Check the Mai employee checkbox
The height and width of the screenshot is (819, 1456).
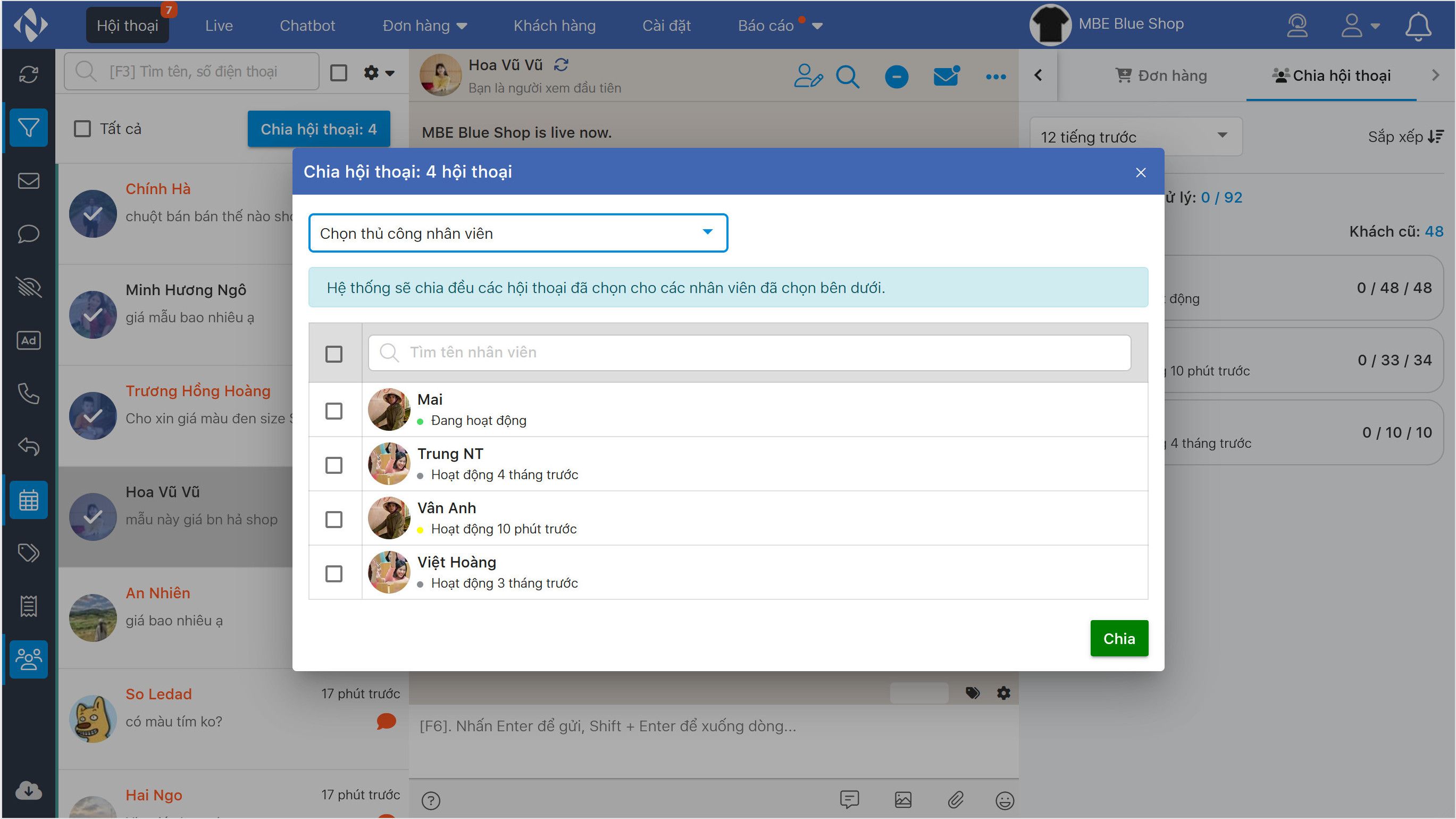(x=334, y=411)
